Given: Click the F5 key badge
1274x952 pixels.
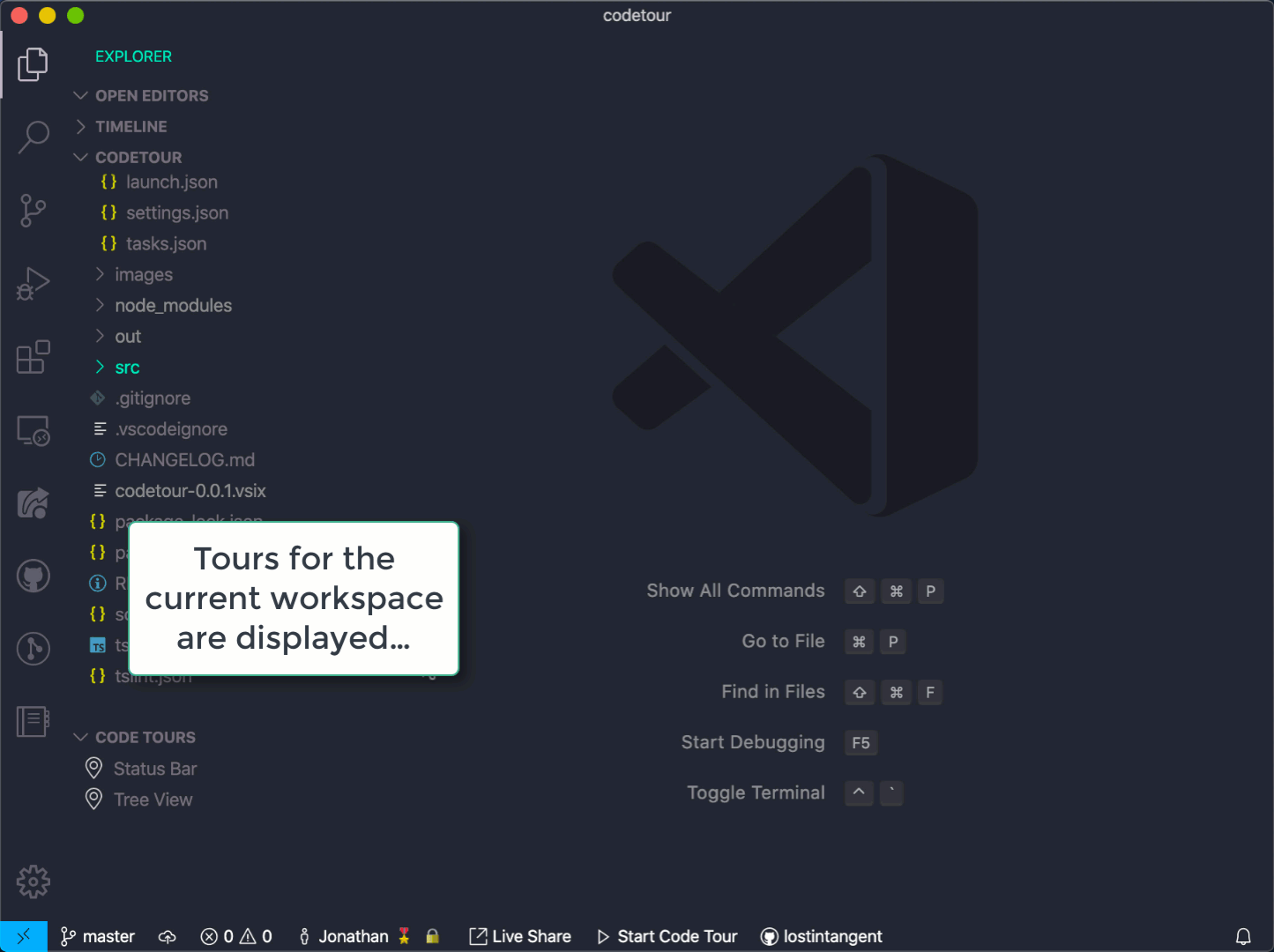Looking at the screenshot, I should pyautogui.click(x=861, y=743).
